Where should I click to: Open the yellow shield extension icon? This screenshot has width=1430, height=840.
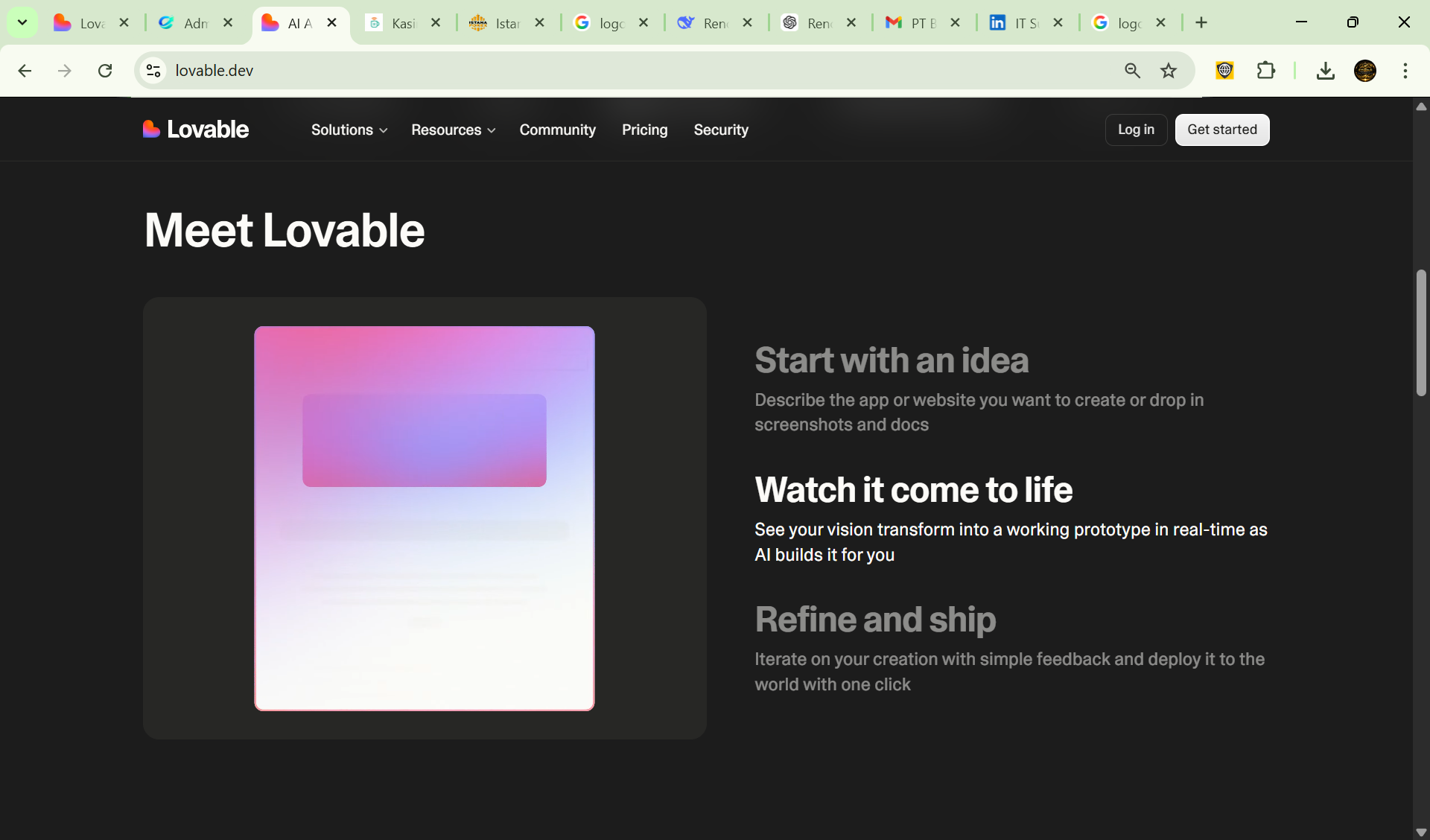[1224, 71]
